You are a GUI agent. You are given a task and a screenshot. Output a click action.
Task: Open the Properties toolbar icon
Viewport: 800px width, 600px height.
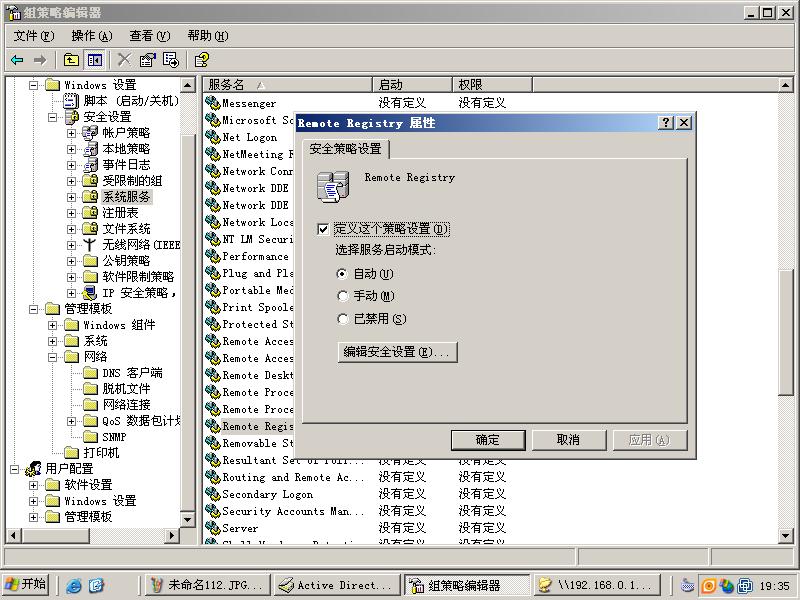146,59
